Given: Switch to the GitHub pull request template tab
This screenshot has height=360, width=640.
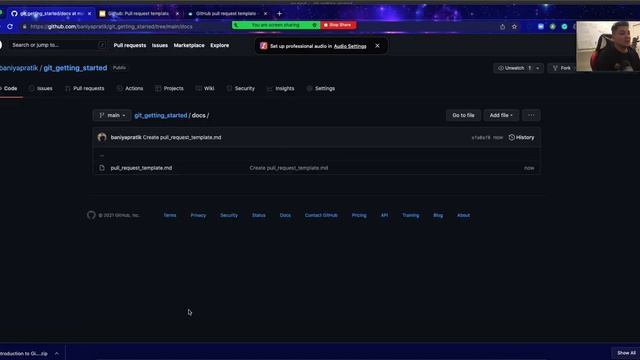Looking at the screenshot, I should tap(226, 13).
